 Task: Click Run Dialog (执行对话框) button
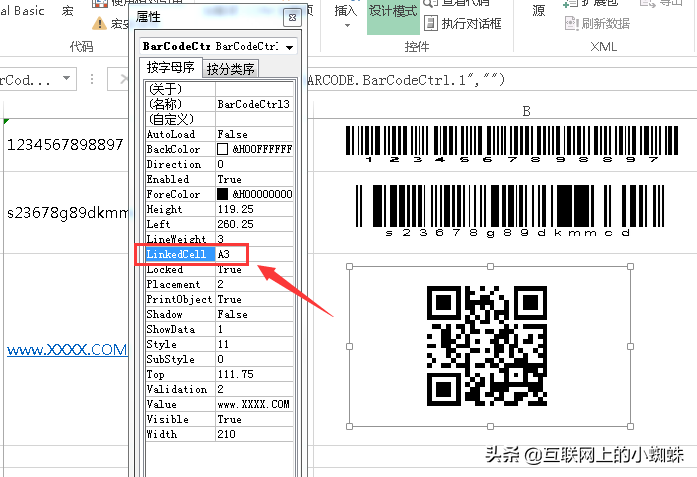click(x=463, y=23)
